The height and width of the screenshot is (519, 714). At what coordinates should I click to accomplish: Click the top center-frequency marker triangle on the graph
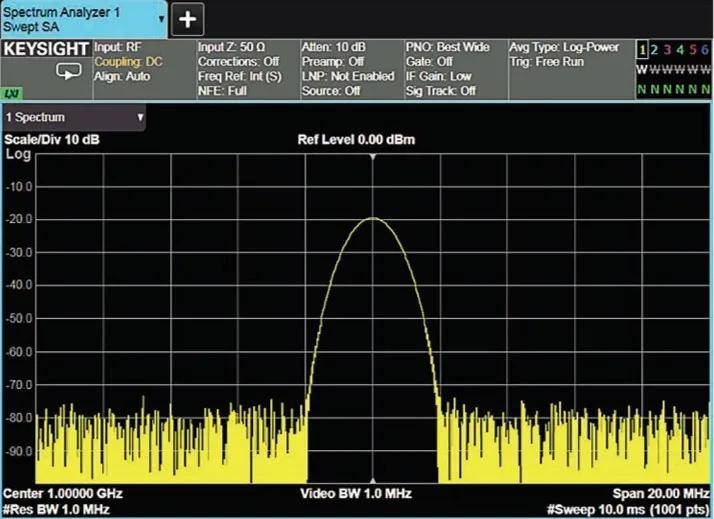[373, 158]
